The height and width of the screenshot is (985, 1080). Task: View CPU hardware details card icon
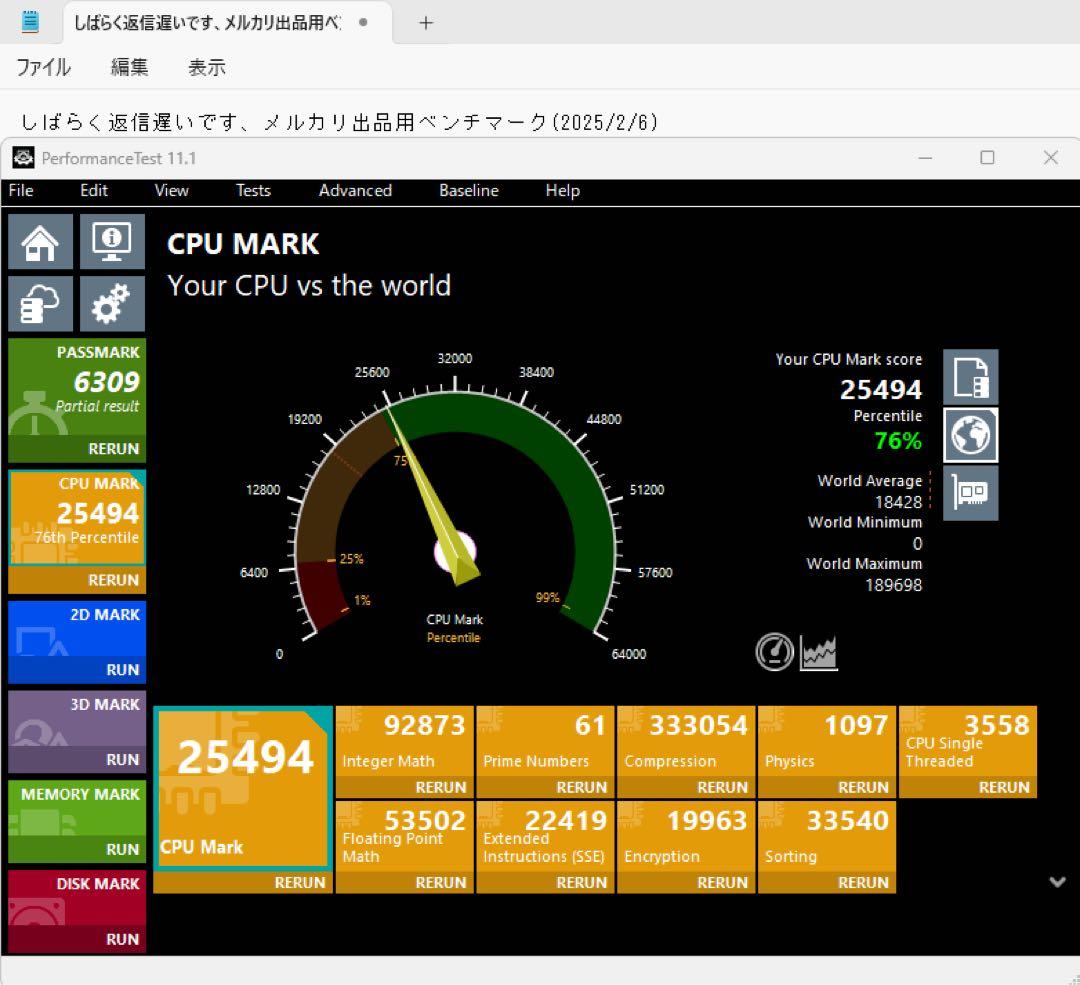tap(969, 492)
